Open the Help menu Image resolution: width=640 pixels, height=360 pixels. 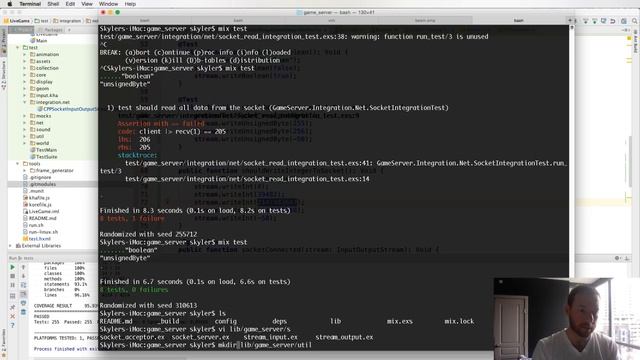130,4
